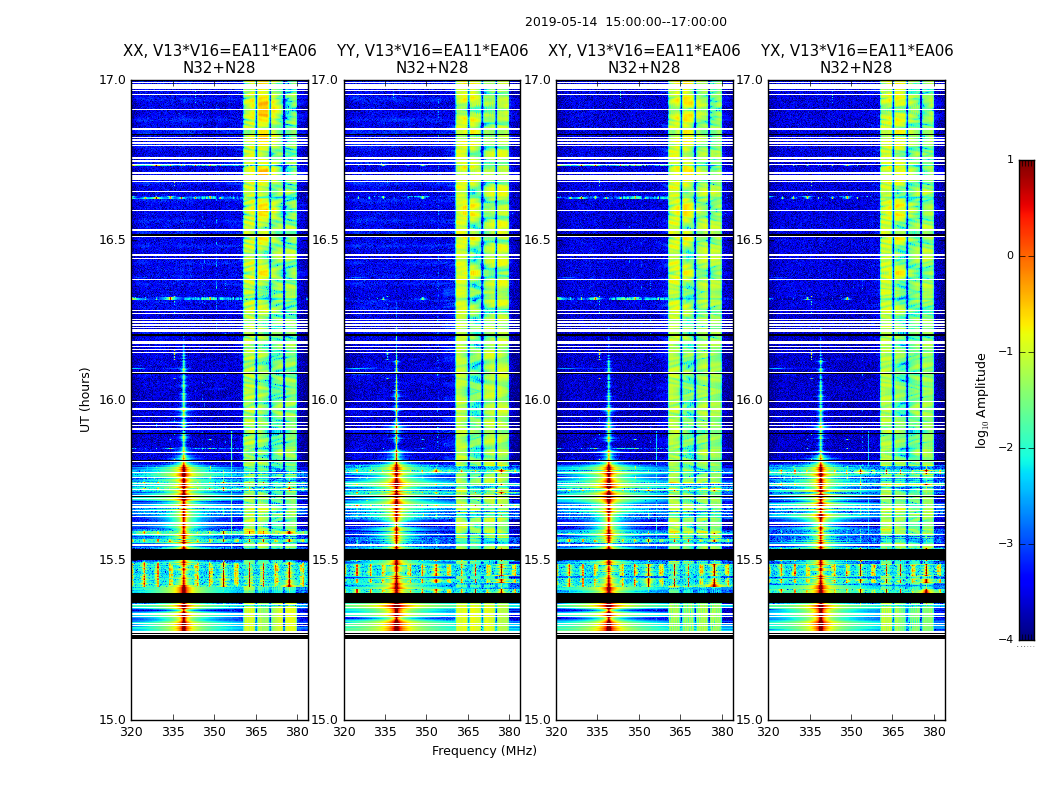The height and width of the screenshot is (800, 1050).
Task: Click the colorbar tick label −2
Action: coord(1007,448)
